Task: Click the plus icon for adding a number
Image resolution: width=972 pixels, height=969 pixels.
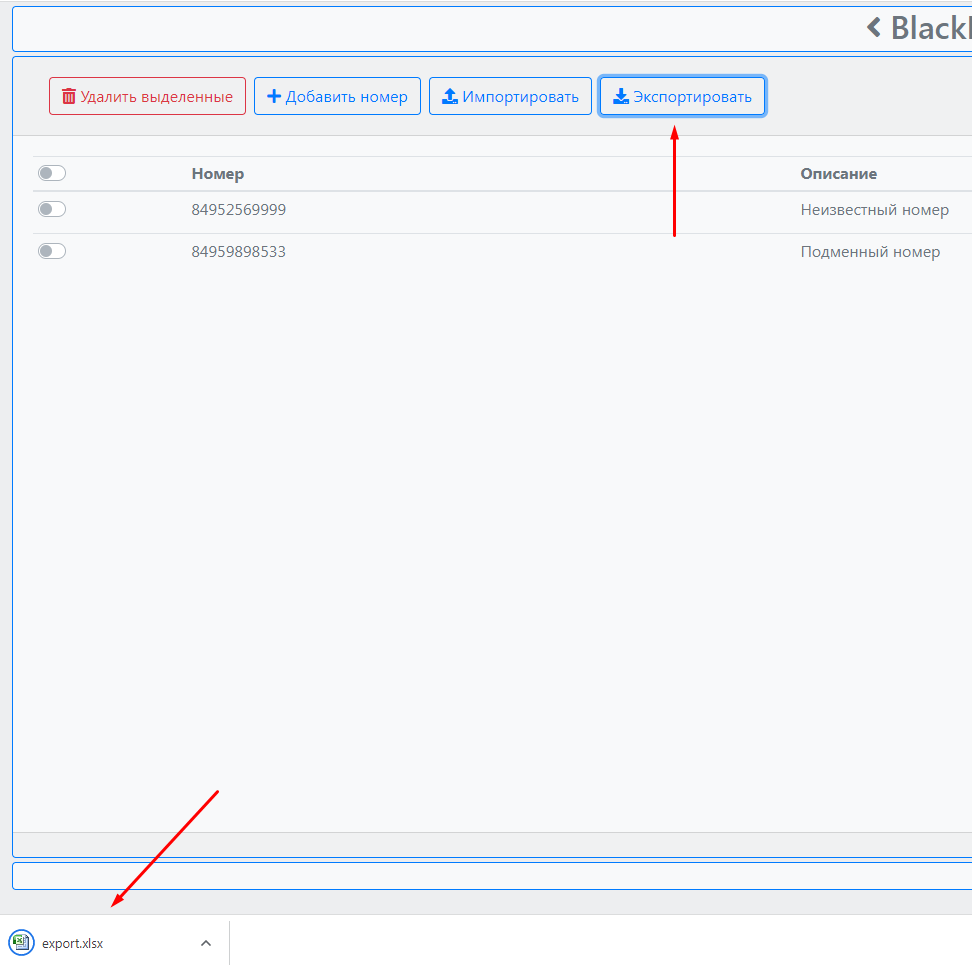Action: (273, 97)
